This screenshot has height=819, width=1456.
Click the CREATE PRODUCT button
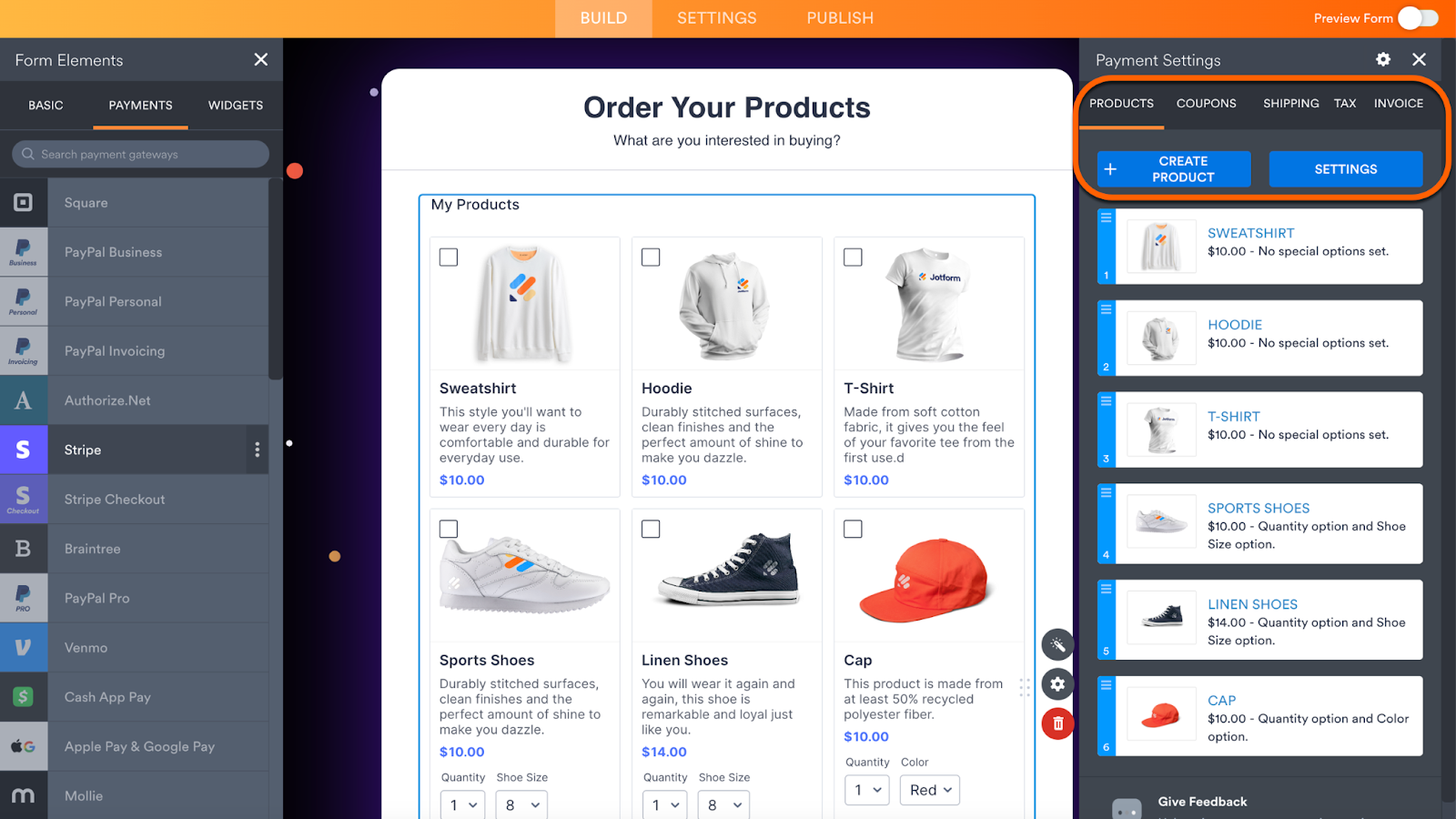pyautogui.click(x=1174, y=169)
